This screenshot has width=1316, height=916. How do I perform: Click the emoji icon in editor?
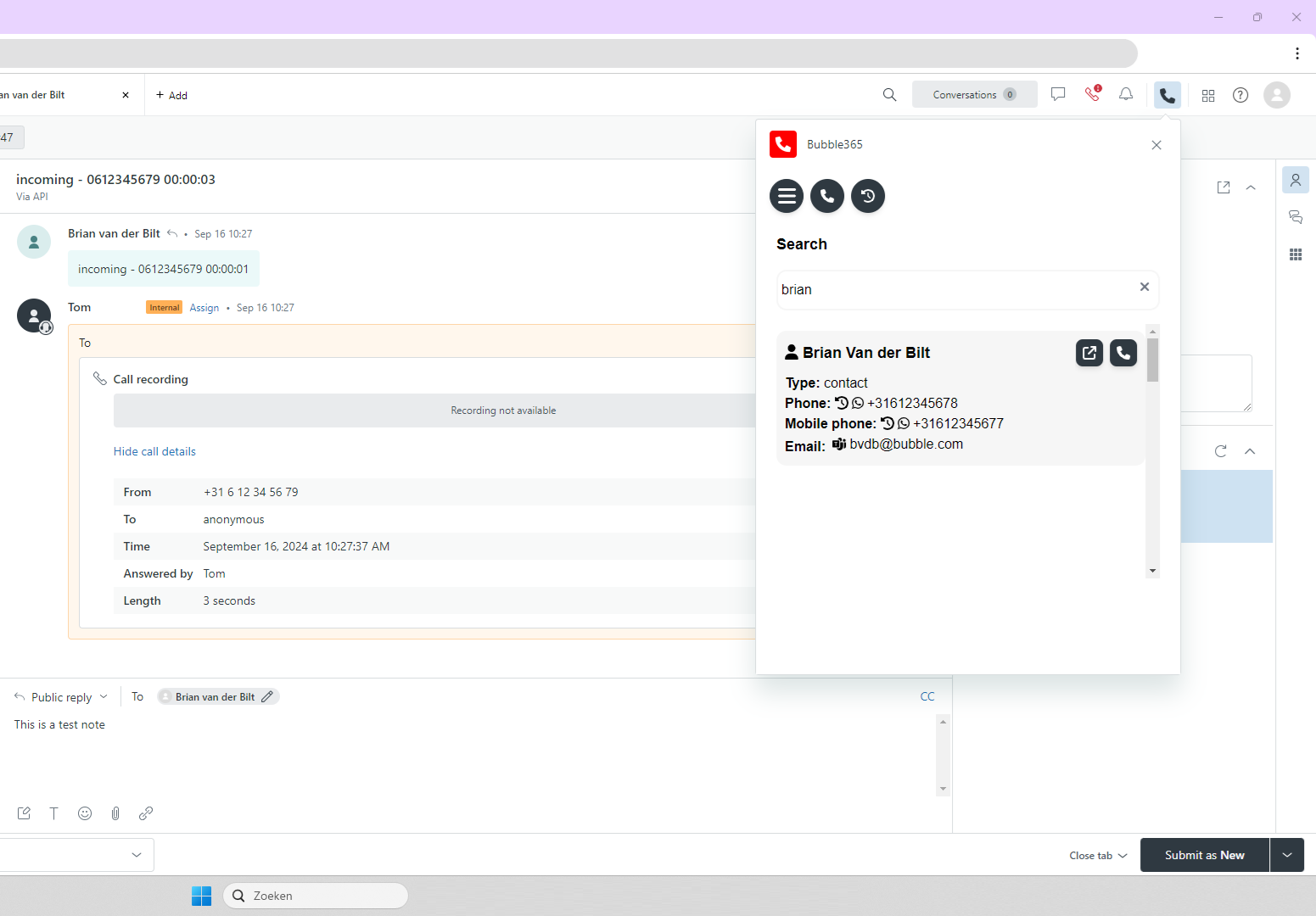85,813
